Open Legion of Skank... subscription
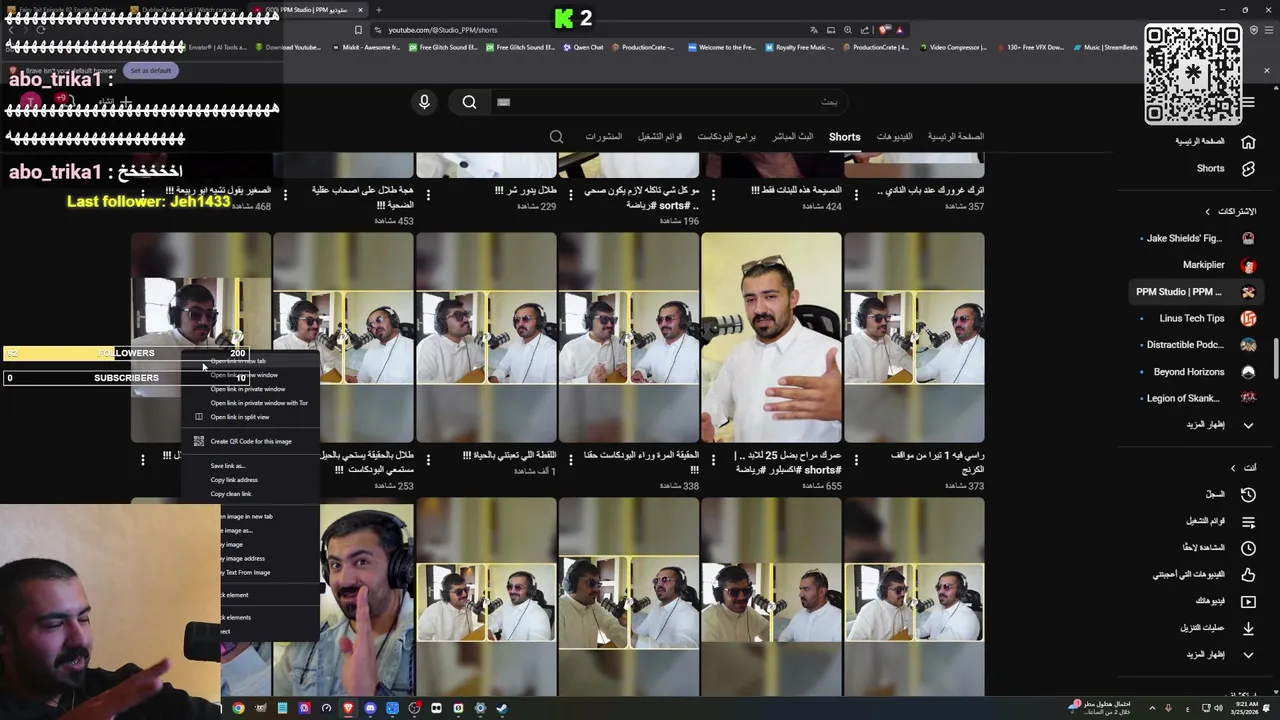This screenshot has width=1280, height=720. (x=1198, y=398)
